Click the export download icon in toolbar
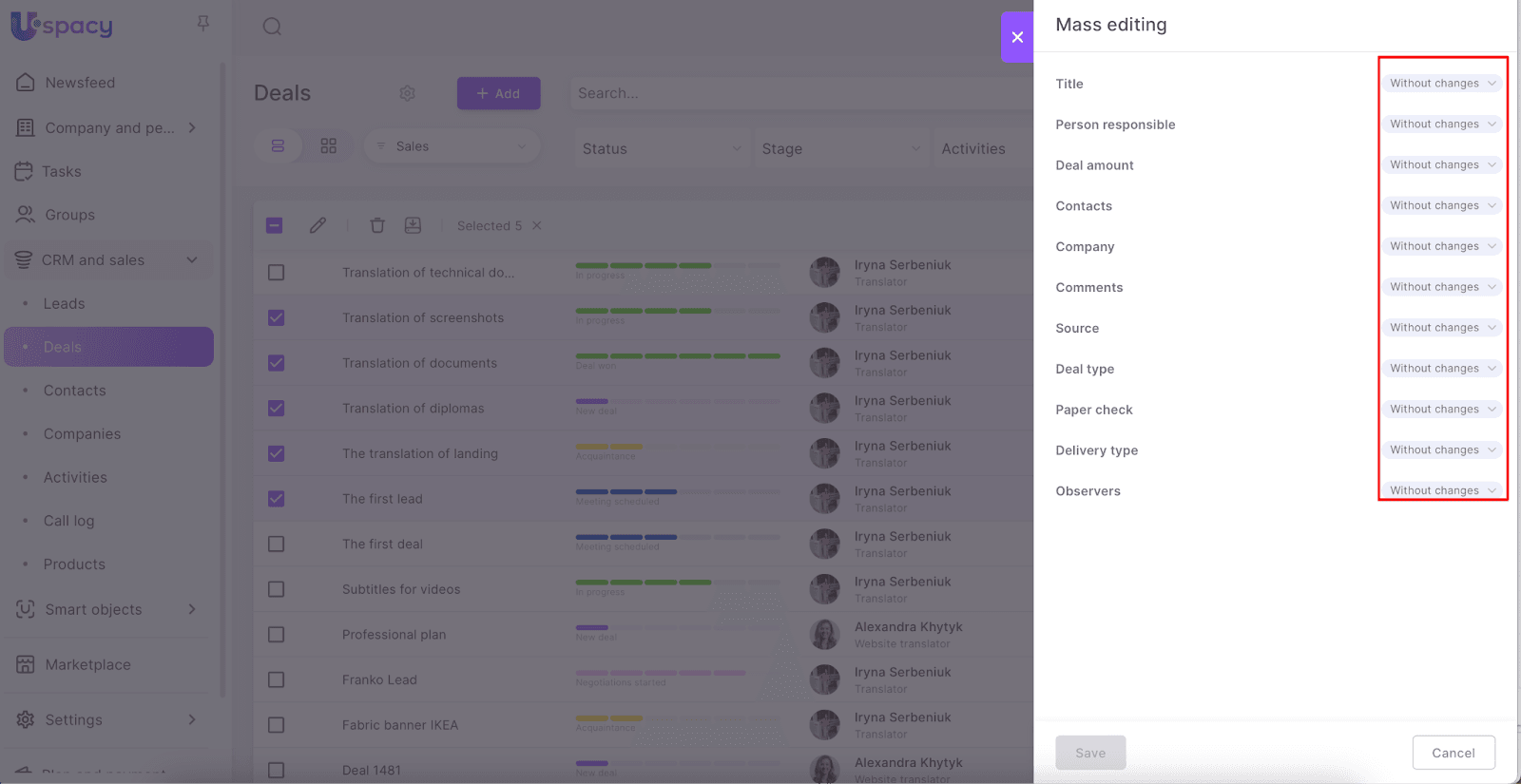The width and height of the screenshot is (1521, 784). pos(413,225)
